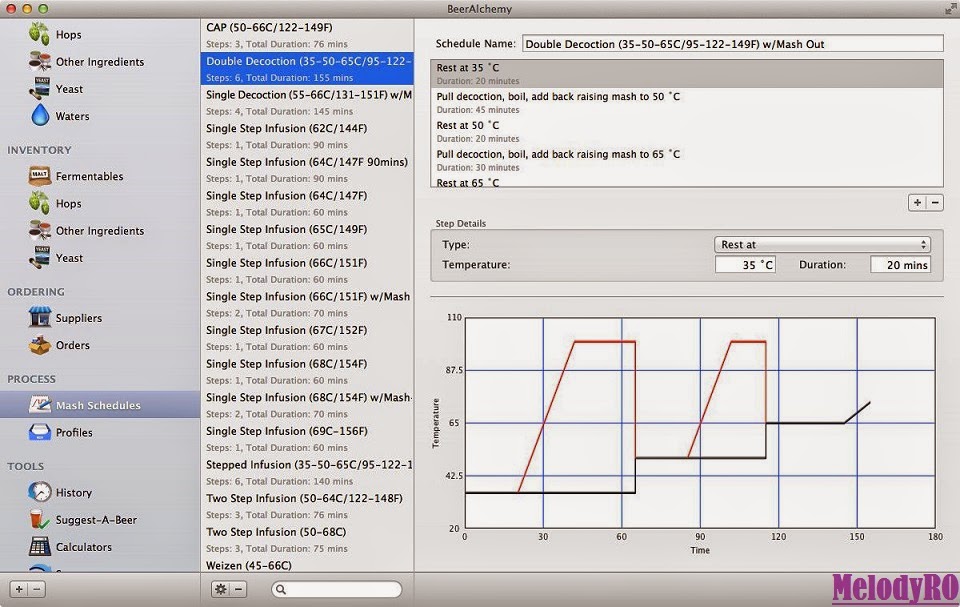Select Stepped Infusion (35-50-65C) schedule
The width and height of the screenshot is (960, 607).
pos(307,473)
